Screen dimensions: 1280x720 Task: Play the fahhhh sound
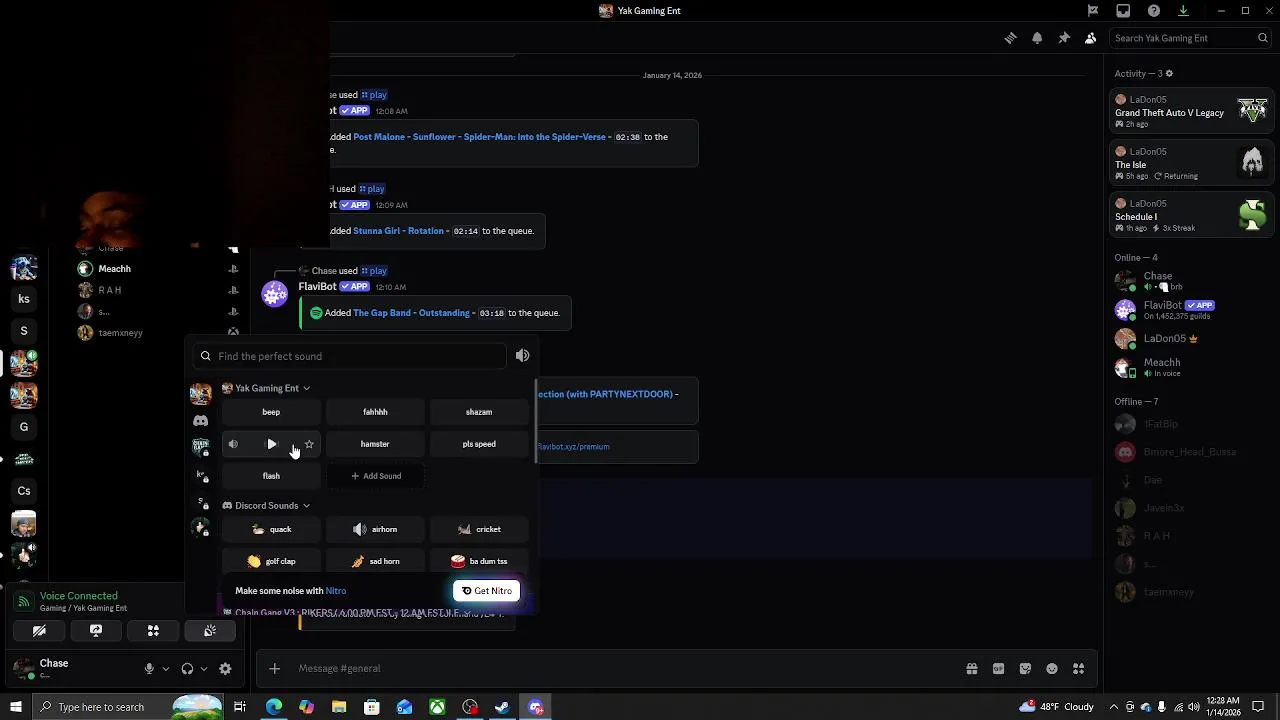click(375, 412)
